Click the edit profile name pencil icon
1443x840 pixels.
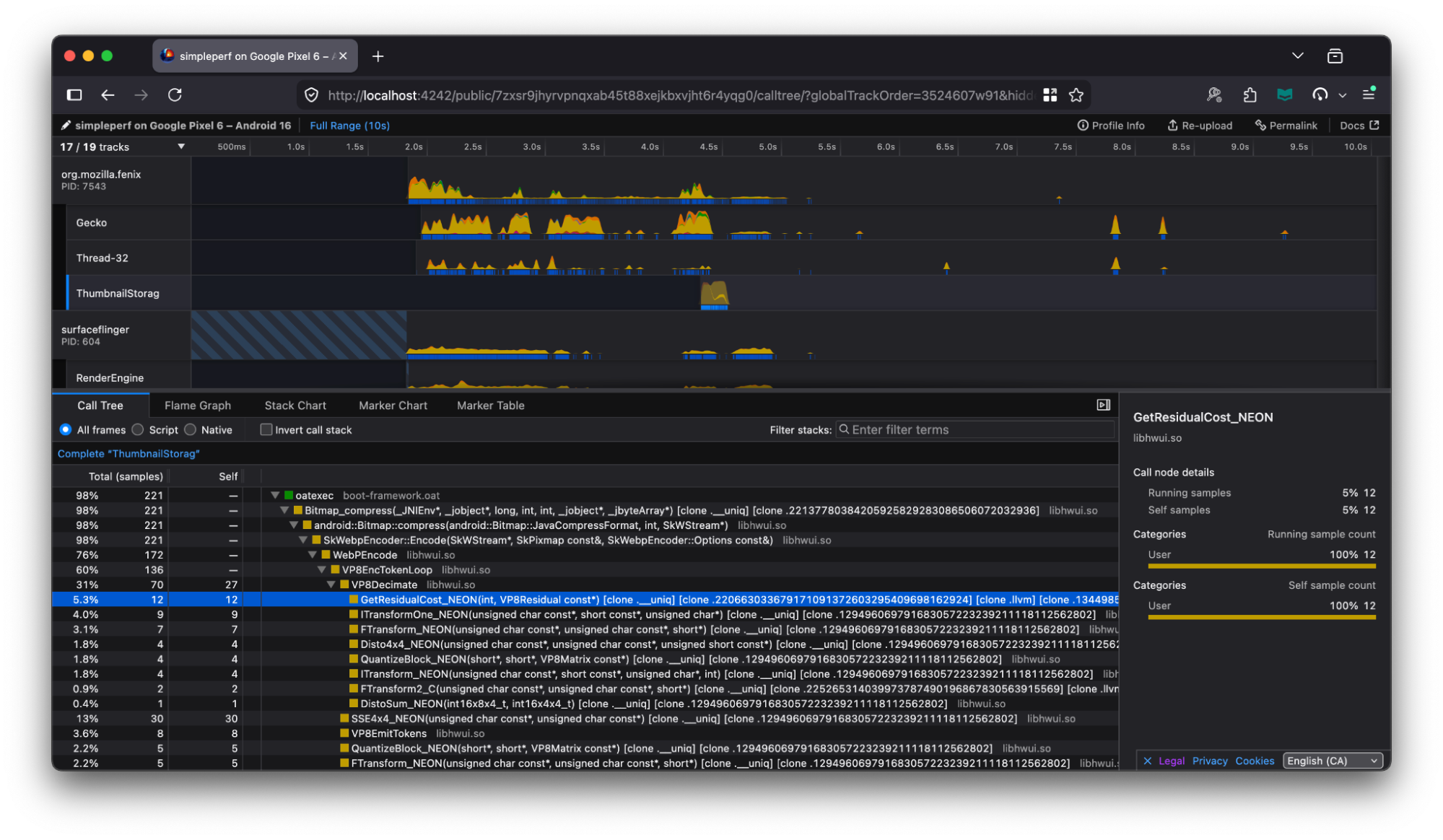click(66, 126)
